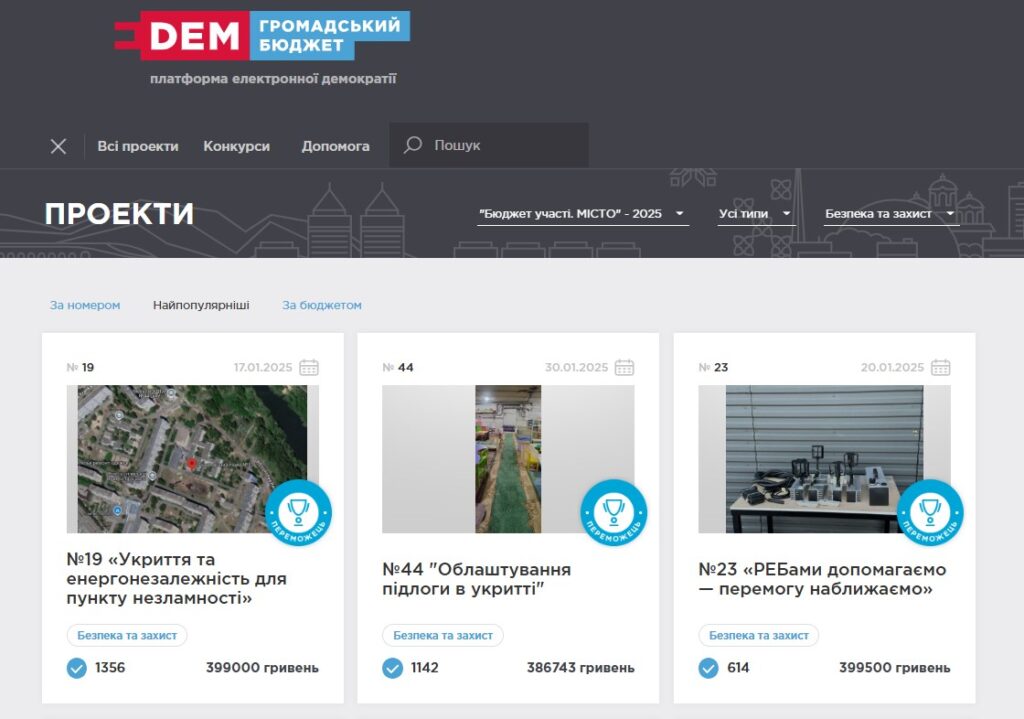Click winner trophy badge on project №23
Image resolution: width=1024 pixels, height=719 pixels.
[930, 513]
